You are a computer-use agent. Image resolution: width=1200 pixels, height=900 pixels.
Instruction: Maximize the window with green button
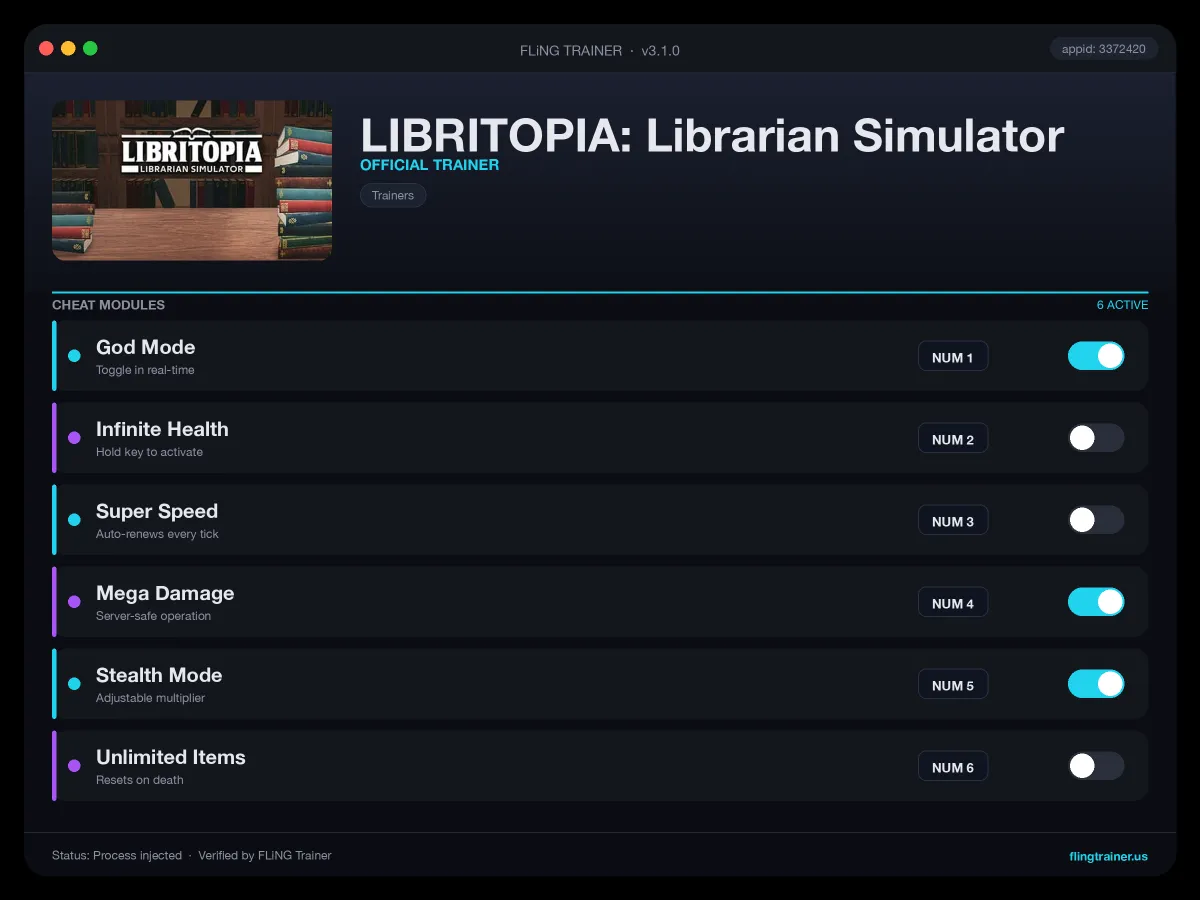click(90, 48)
